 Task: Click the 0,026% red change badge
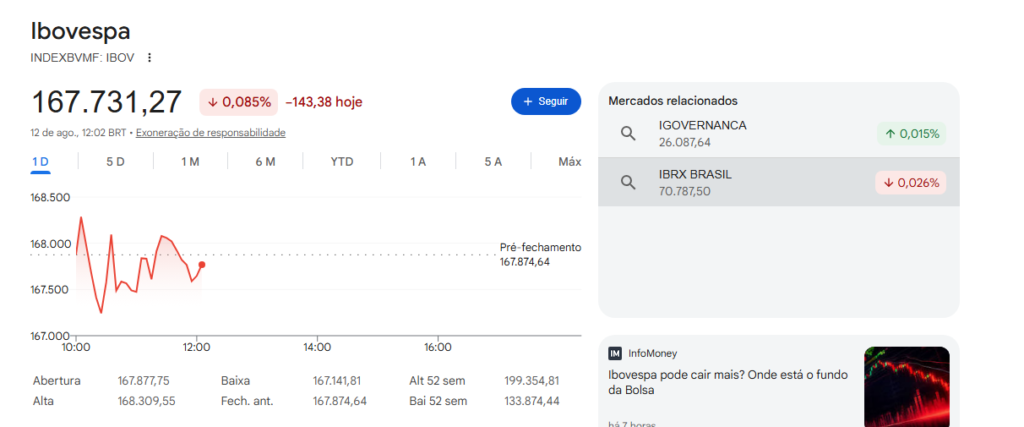click(x=911, y=183)
